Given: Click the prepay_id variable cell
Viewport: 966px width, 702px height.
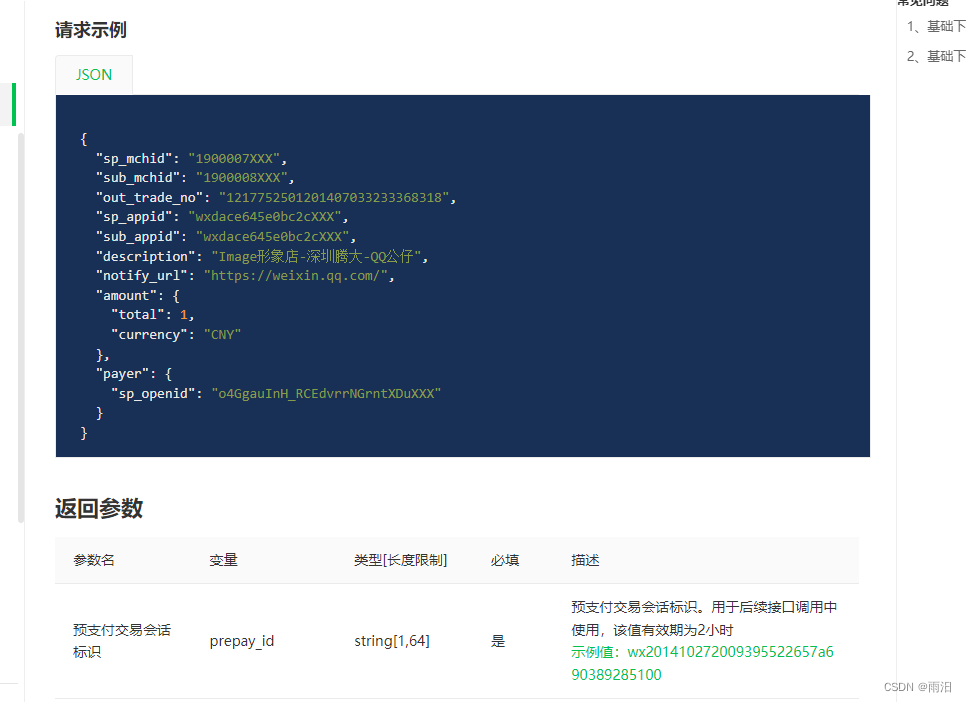Looking at the screenshot, I should [242, 641].
